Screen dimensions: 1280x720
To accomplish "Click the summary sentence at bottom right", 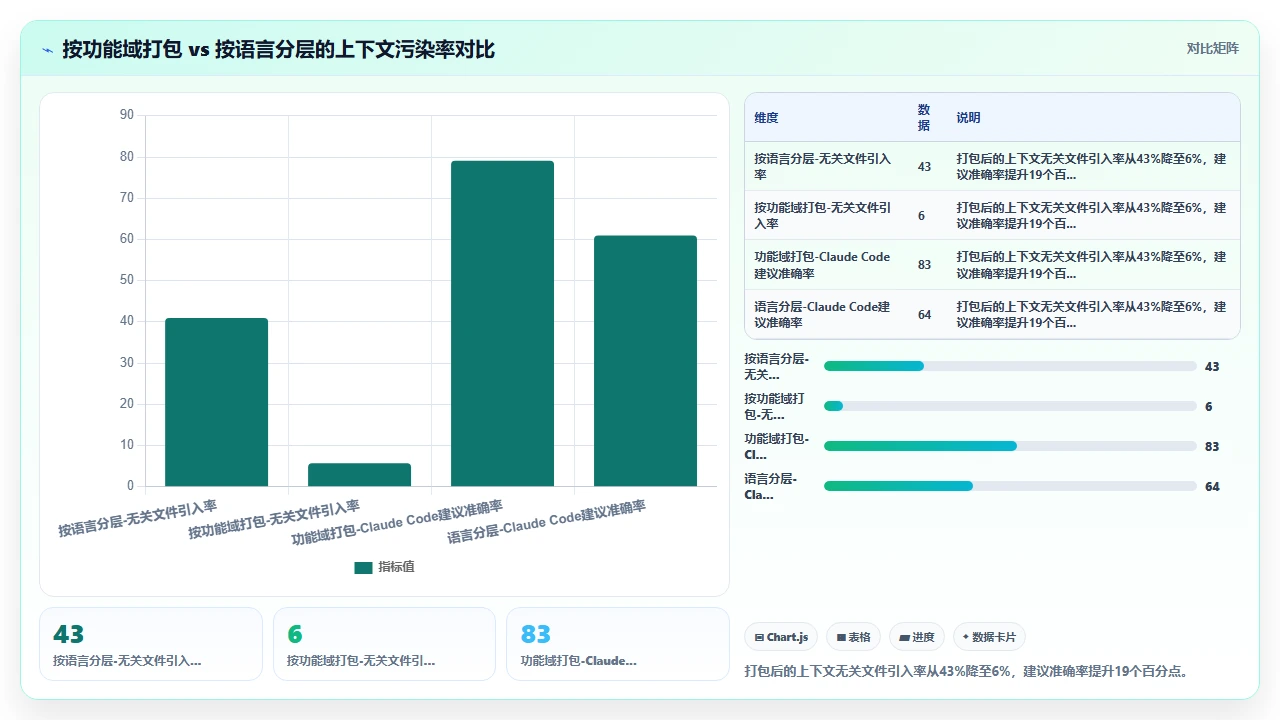I will (968, 671).
